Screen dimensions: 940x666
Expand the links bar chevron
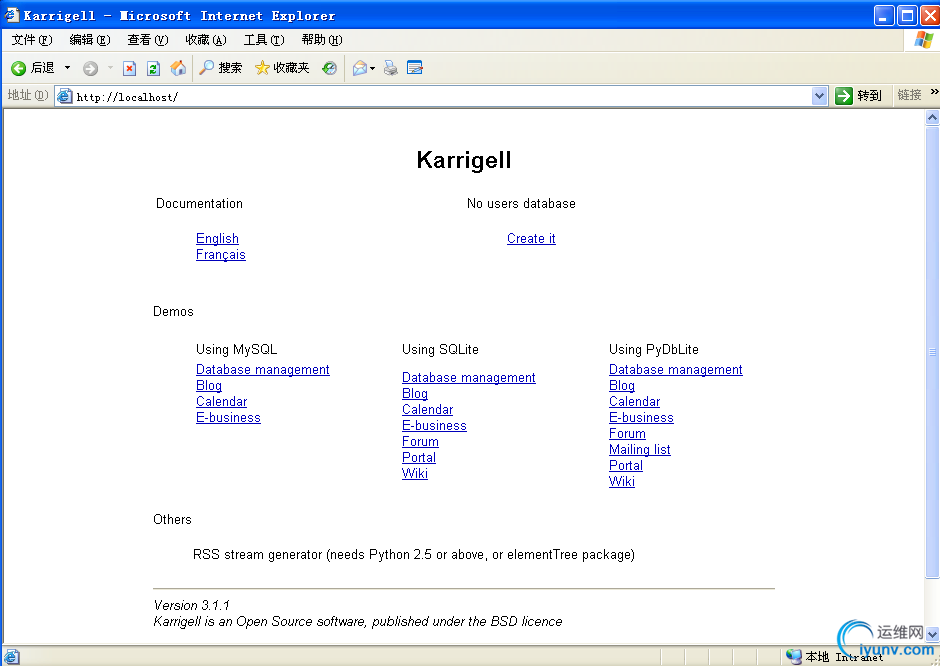pyautogui.click(x=934, y=92)
